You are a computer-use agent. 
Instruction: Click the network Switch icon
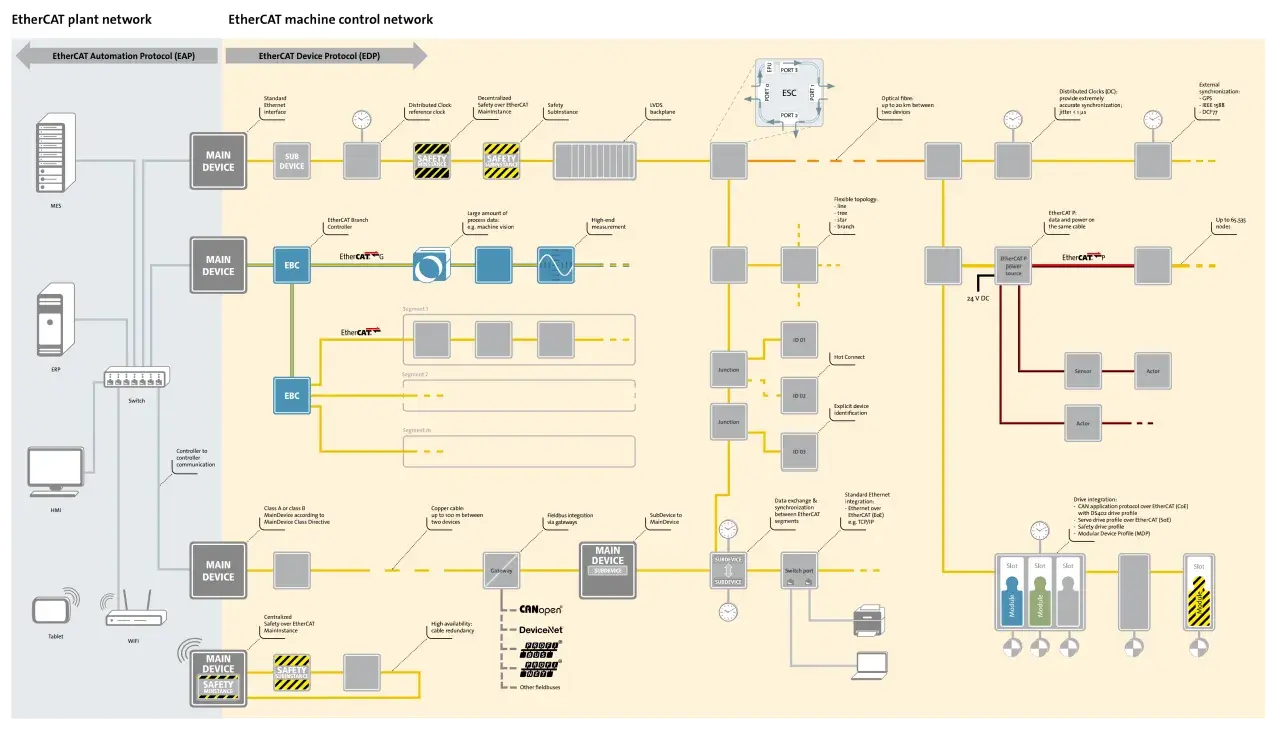coord(135,377)
